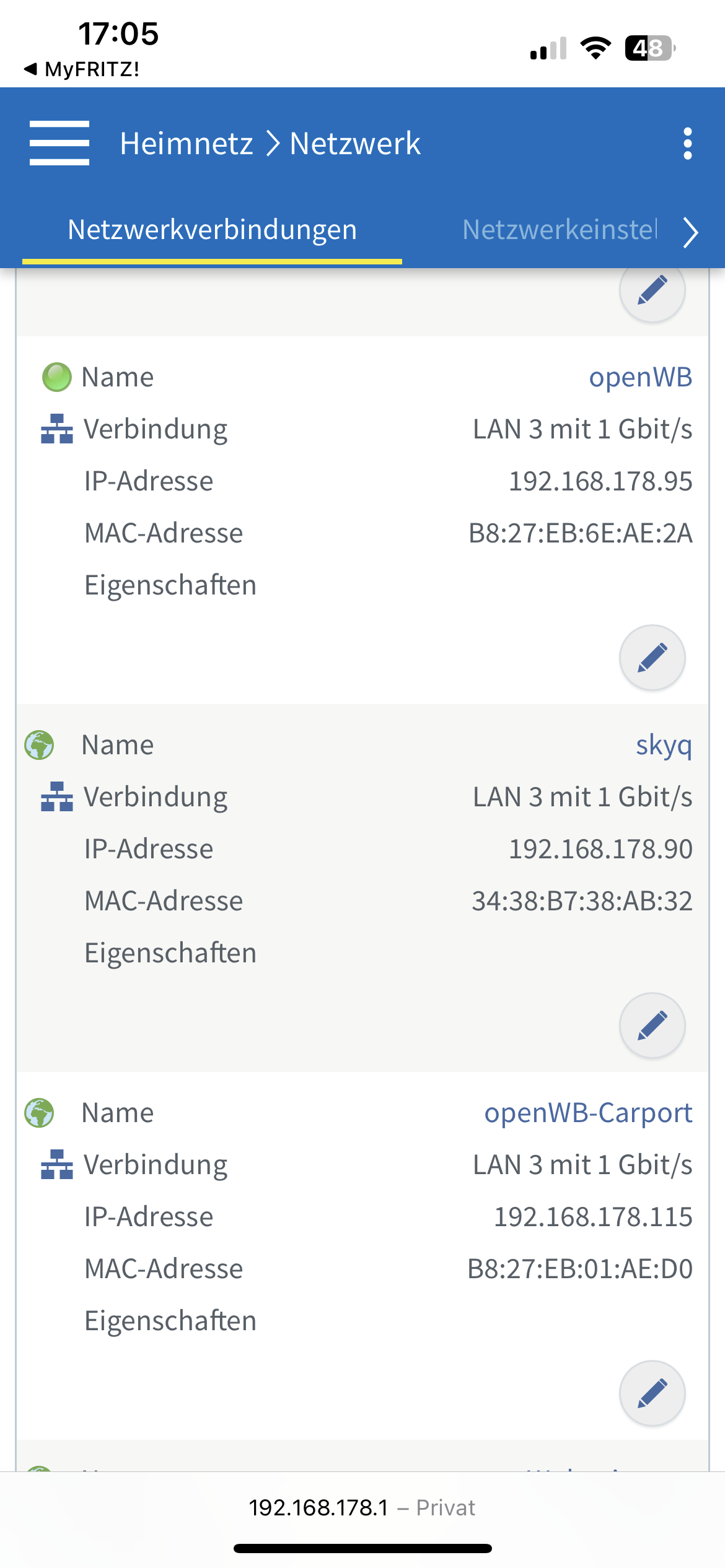The height and width of the screenshot is (1568, 725).
Task: Click the green status icon beside openWB
Action: 56,377
